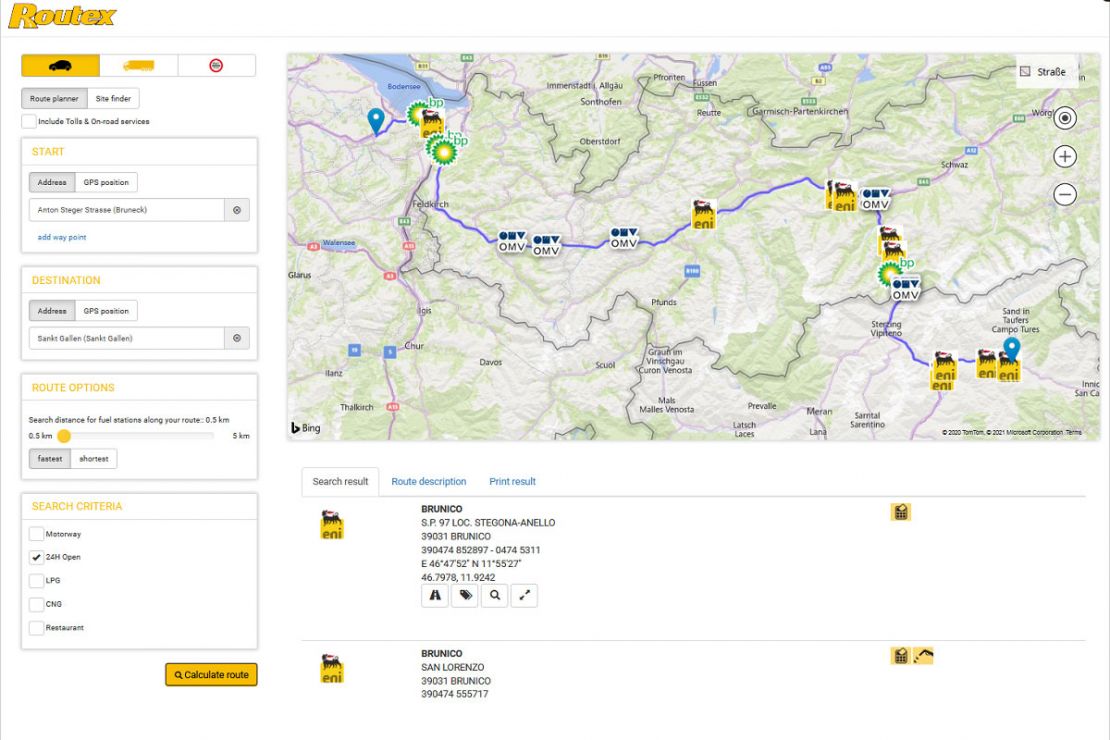Screen dimensions: 1110x740
Task: Choose GPS position mode in Destination section
Action: click(106, 311)
